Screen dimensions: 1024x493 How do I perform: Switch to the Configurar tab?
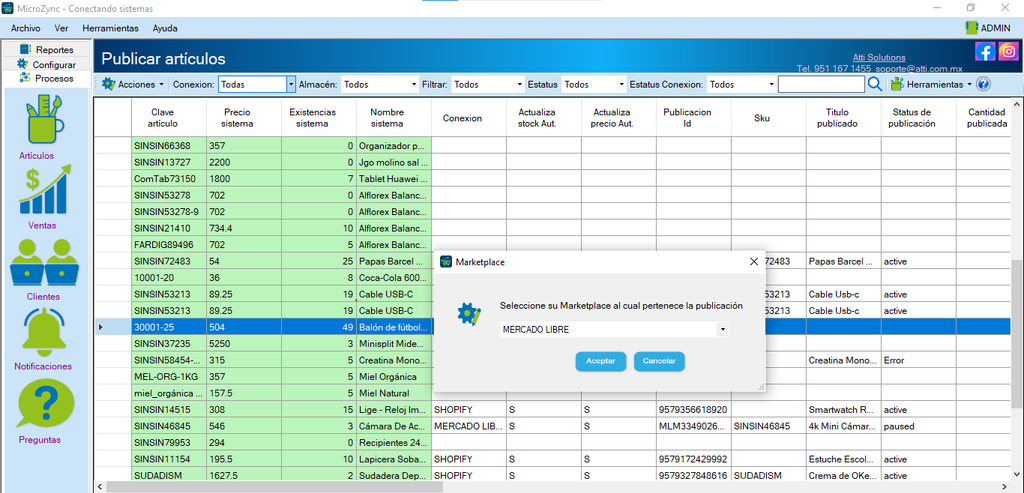(47, 64)
